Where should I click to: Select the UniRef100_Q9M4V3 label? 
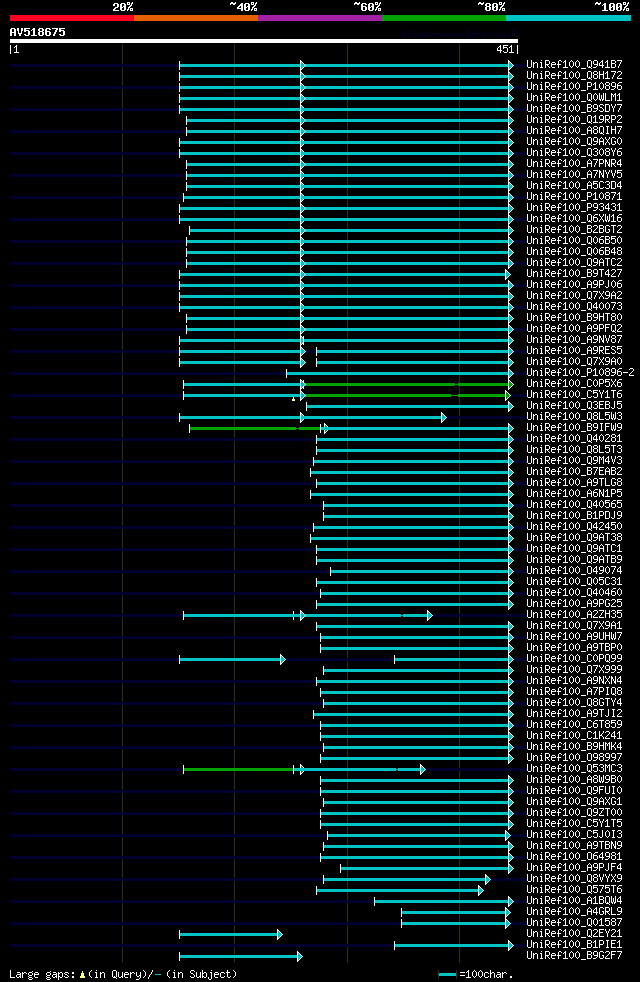pyautogui.click(x=574, y=461)
